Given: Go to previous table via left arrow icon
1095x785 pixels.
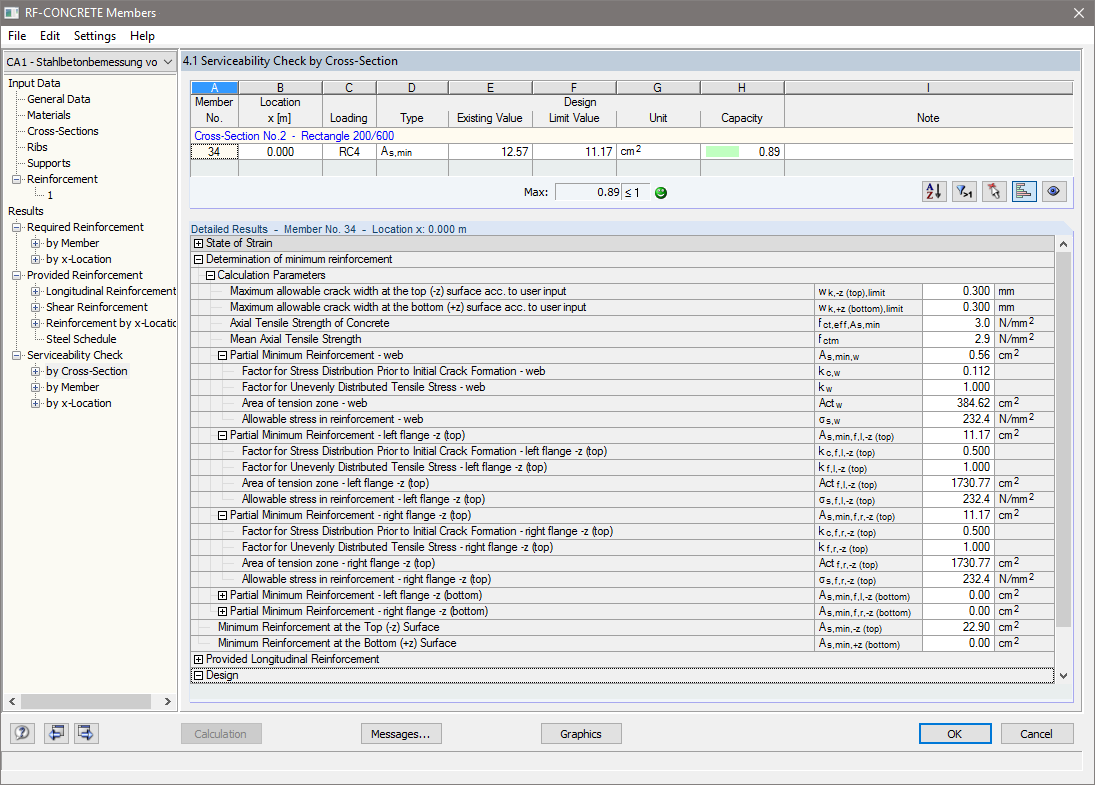Looking at the screenshot, I should 56,733.
